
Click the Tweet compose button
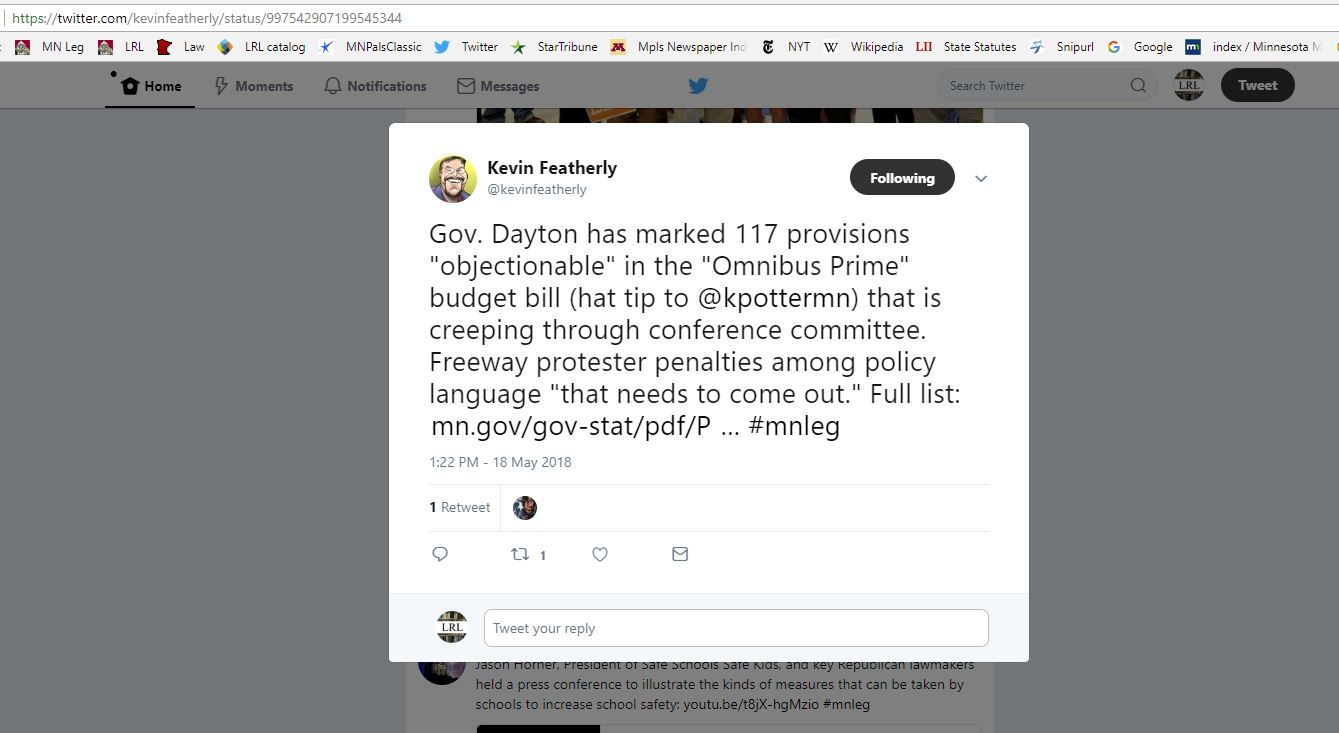1258,85
